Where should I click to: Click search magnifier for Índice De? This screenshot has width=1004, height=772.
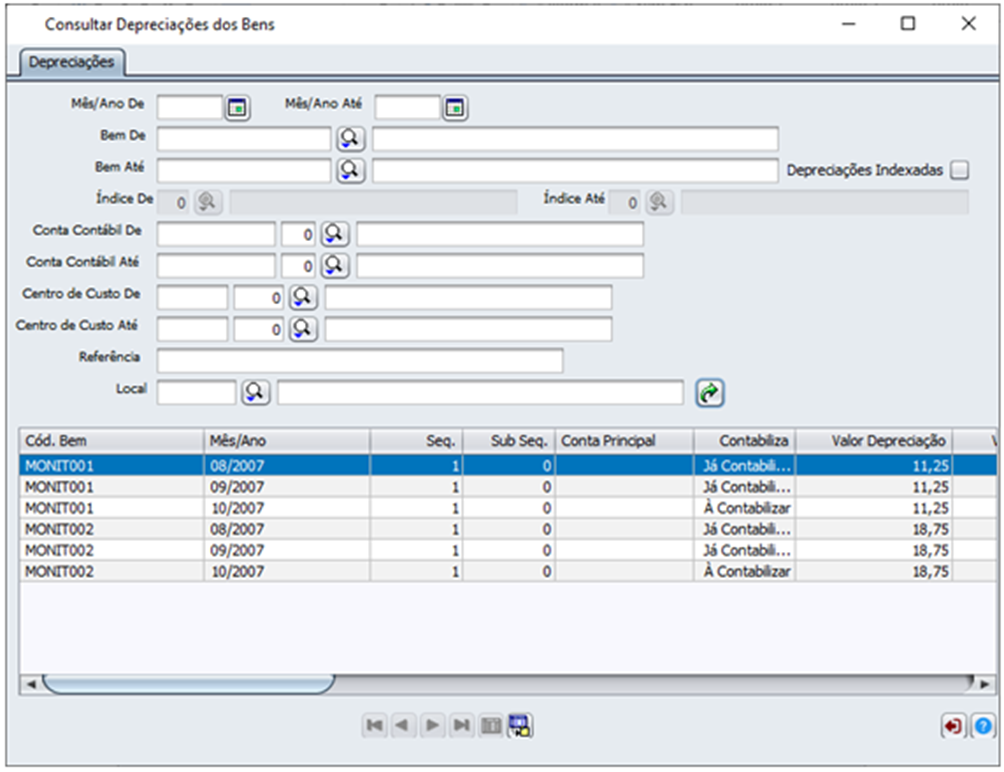click(x=207, y=202)
